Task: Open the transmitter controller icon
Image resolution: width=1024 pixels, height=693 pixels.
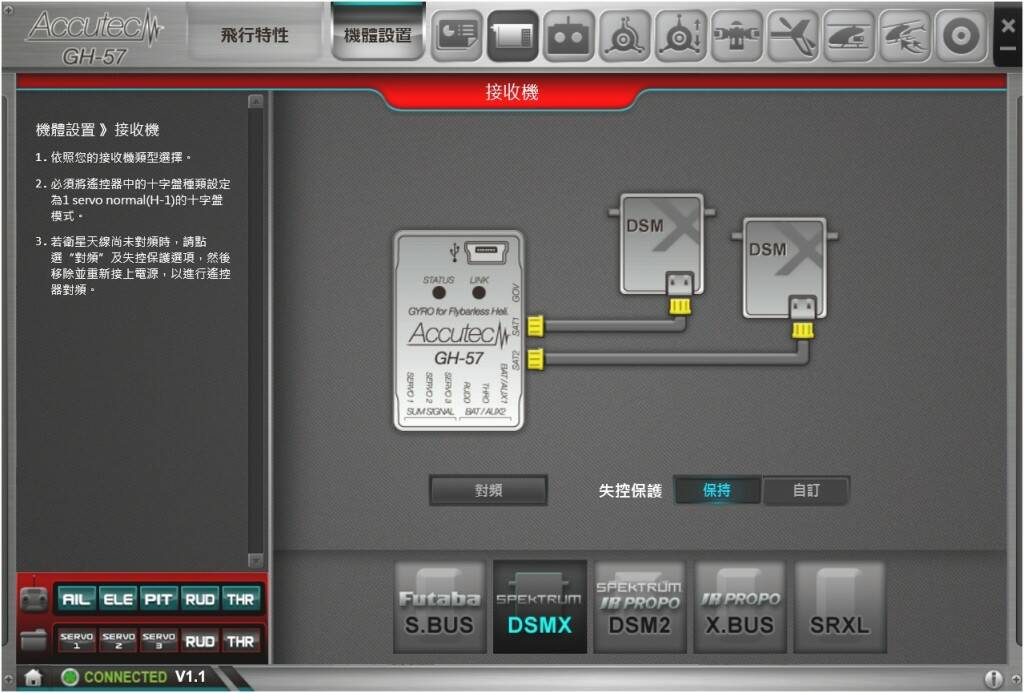Action: coord(568,35)
